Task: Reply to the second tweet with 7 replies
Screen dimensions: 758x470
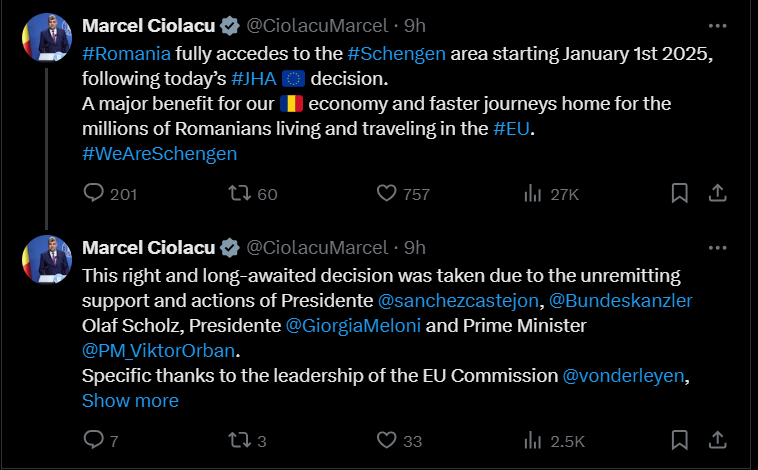Action: (x=94, y=440)
